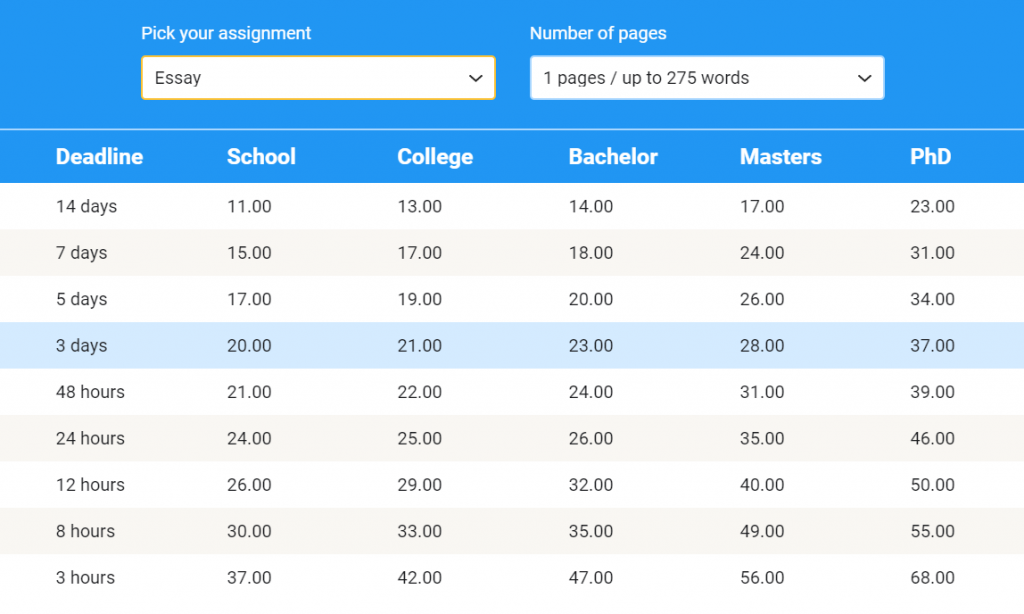Expand the Essay selector chevron

(x=478, y=78)
